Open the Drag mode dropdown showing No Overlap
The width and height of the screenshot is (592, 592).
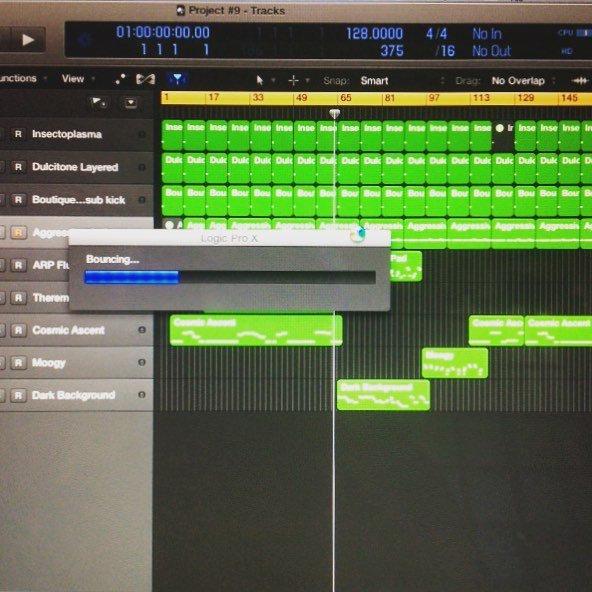click(x=523, y=81)
